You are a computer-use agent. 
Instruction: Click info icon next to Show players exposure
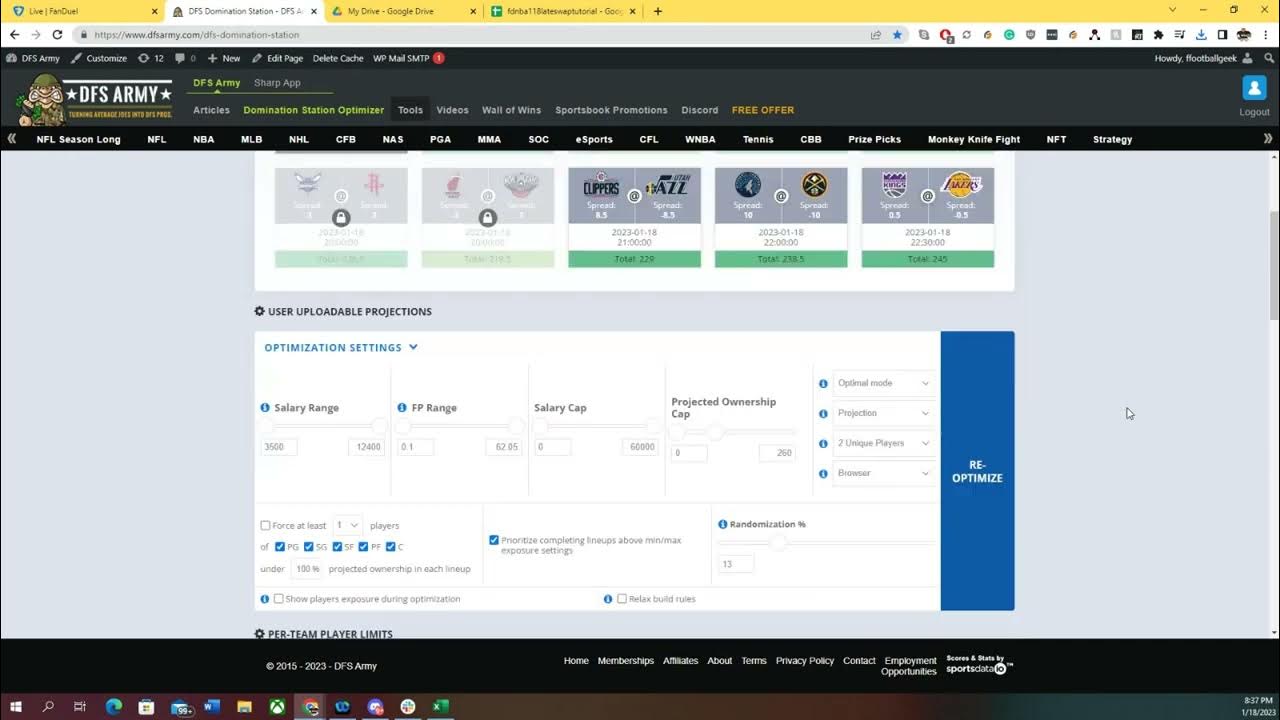tap(265, 599)
